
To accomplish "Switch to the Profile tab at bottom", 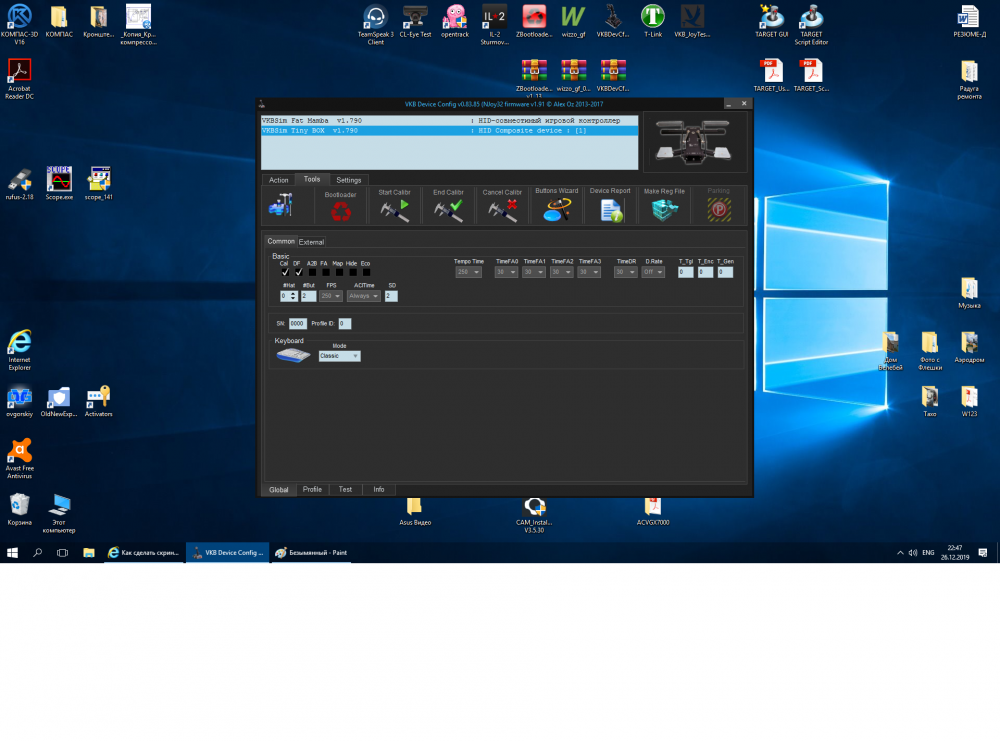I will click(x=312, y=490).
